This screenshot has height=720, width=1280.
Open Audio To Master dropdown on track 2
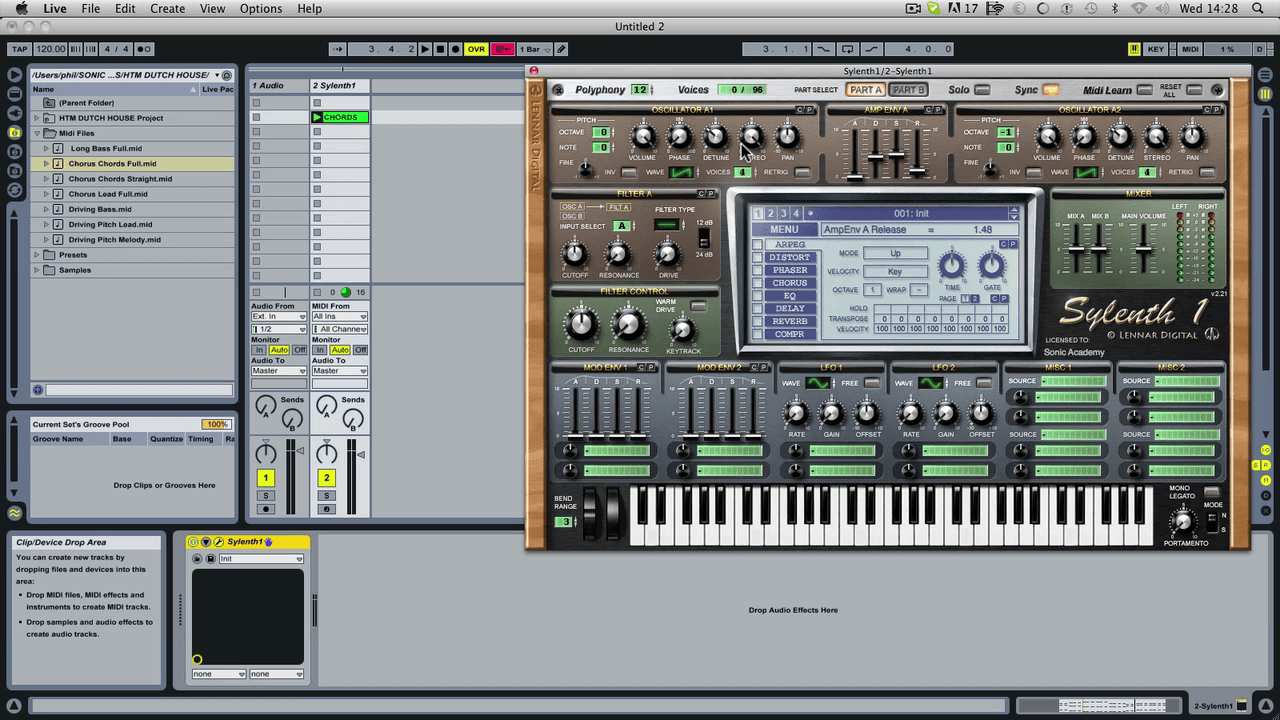340,371
